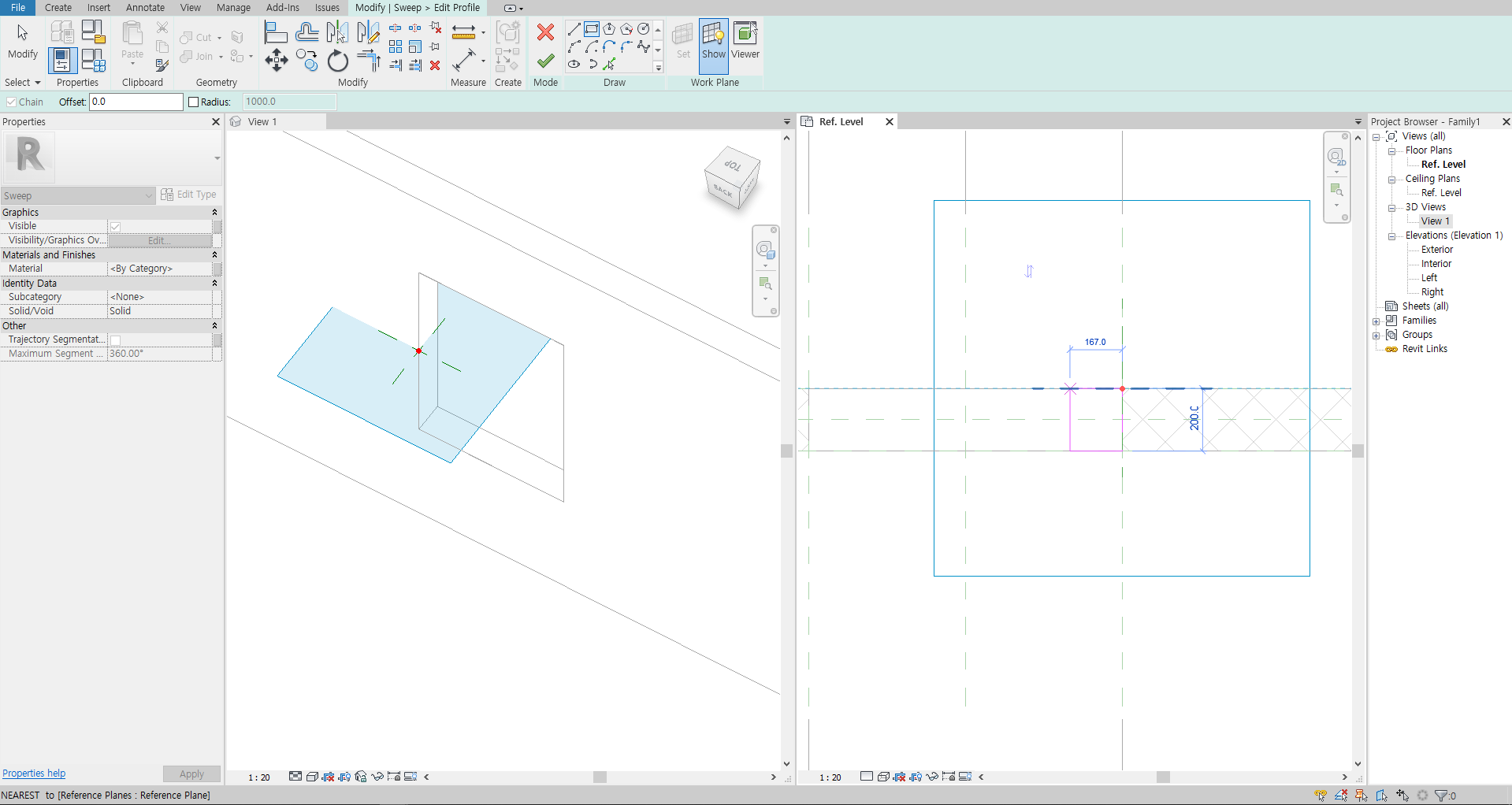Select the Rotate tool icon
This screenshot has height=805, width=1512.
click(337, 61)
